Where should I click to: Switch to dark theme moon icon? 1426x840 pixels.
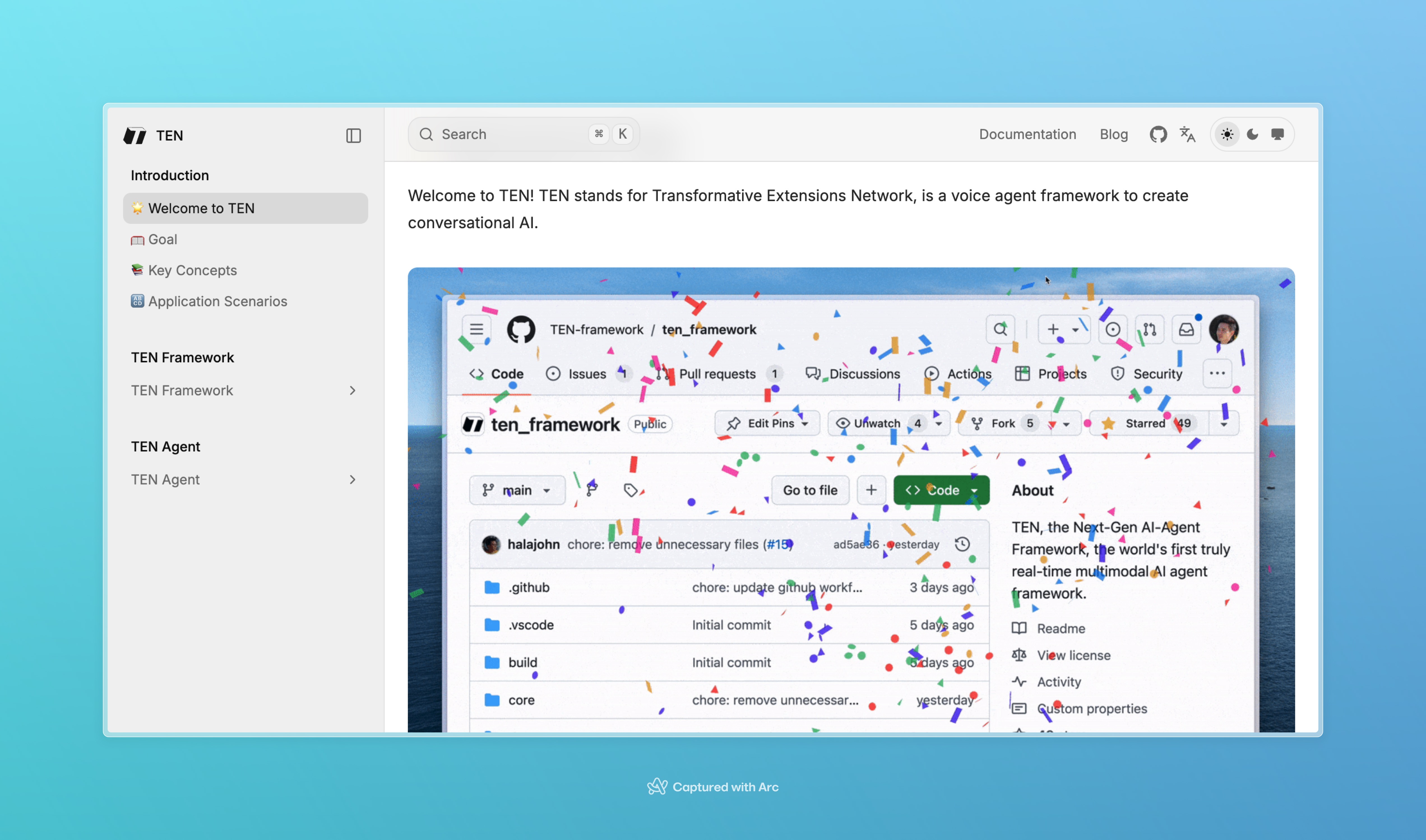[1252, 135]
